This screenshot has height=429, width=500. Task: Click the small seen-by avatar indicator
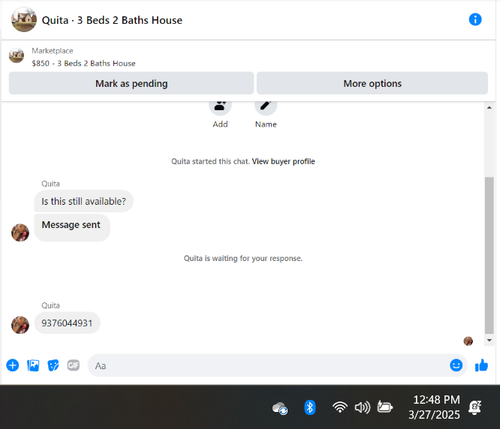click(x=468, y=341)
